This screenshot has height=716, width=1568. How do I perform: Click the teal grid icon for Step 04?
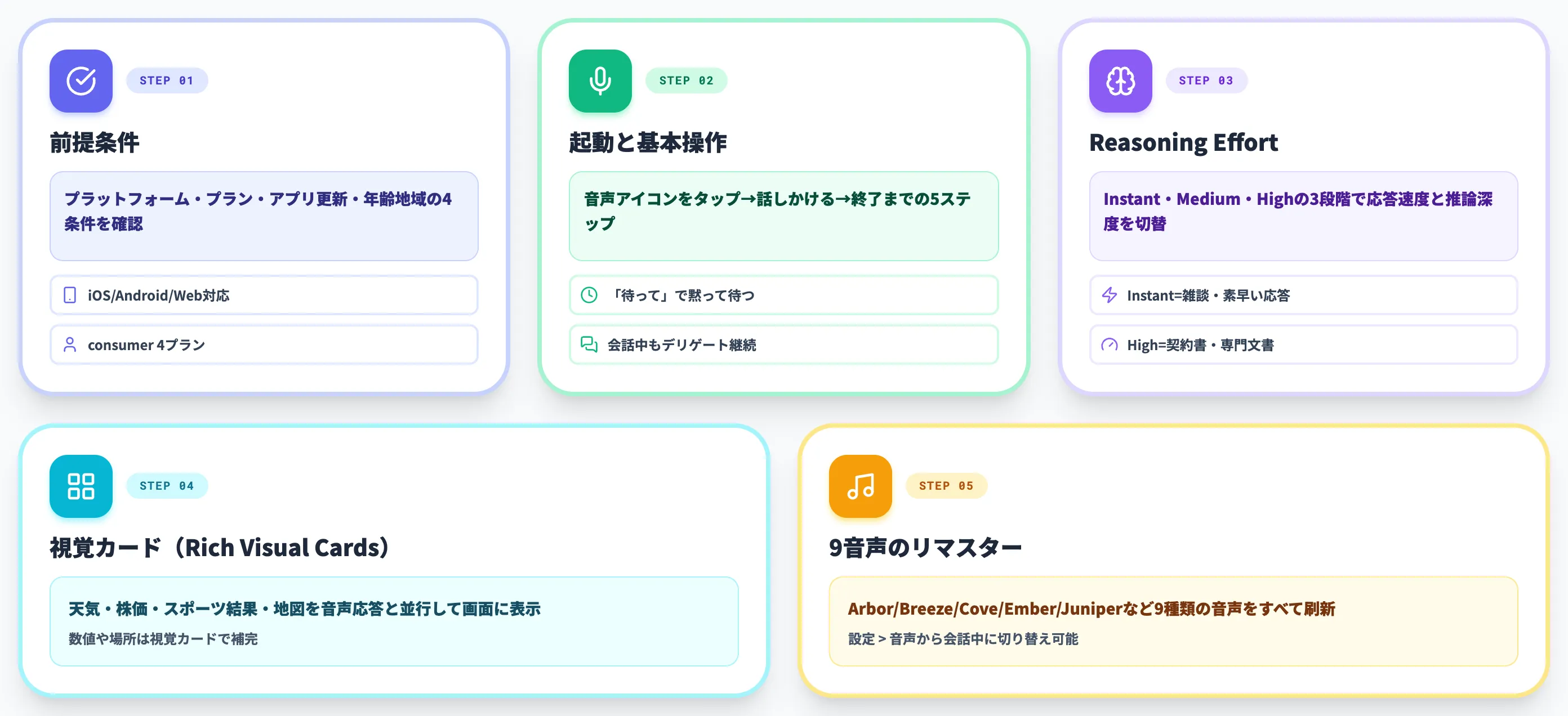pyautogui.click(x=81, y=486)
